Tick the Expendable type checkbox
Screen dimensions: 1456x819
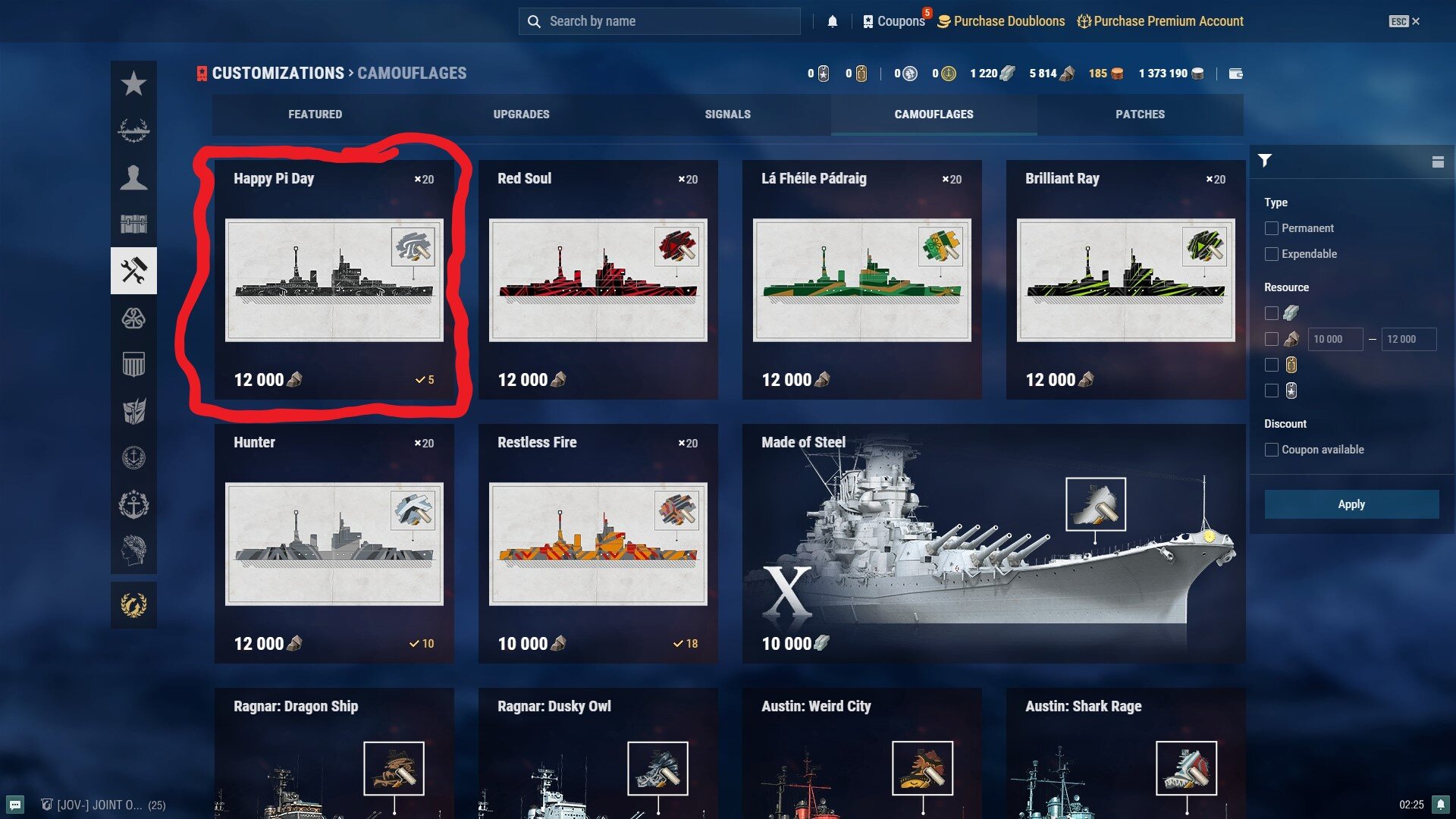coord(1272,254)
